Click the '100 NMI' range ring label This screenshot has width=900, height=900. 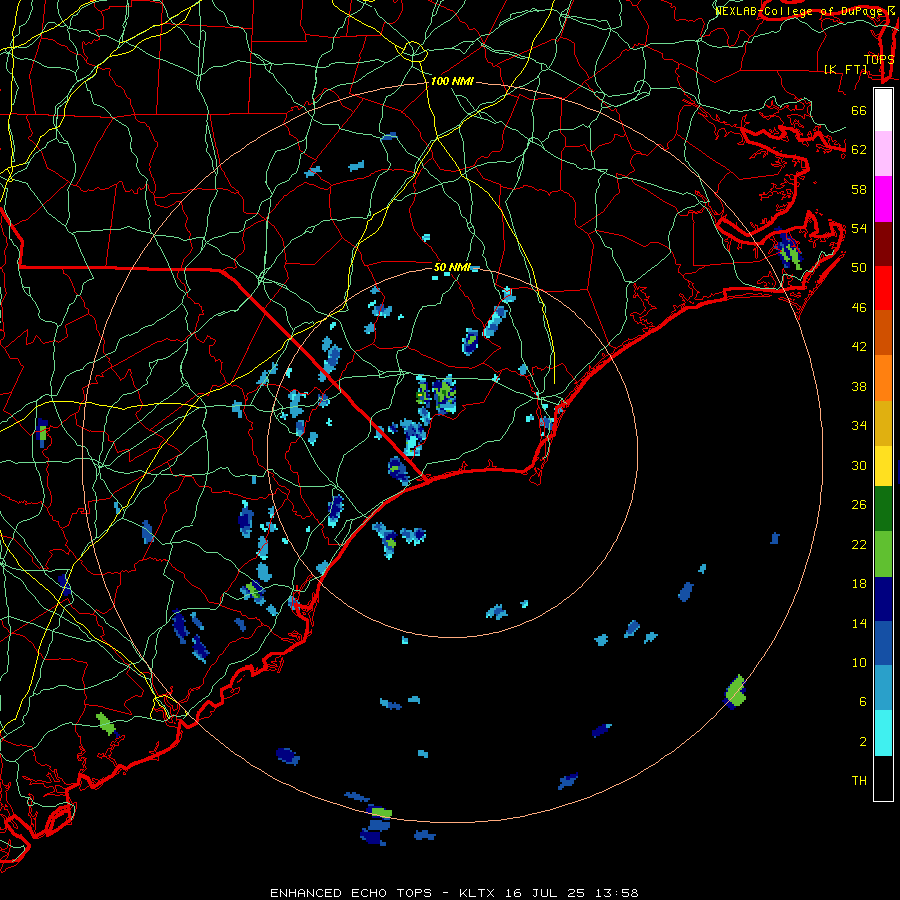click(x=452, y=82)
